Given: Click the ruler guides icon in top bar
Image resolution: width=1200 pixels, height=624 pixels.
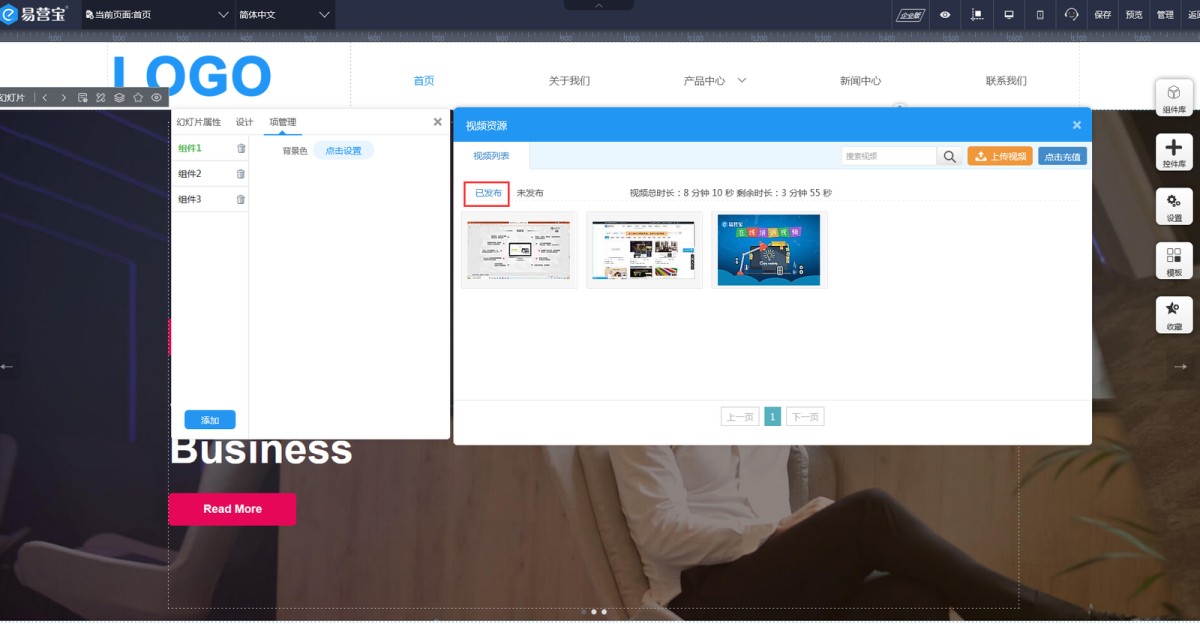Looking at the screenshot, I should click(977, 15).
